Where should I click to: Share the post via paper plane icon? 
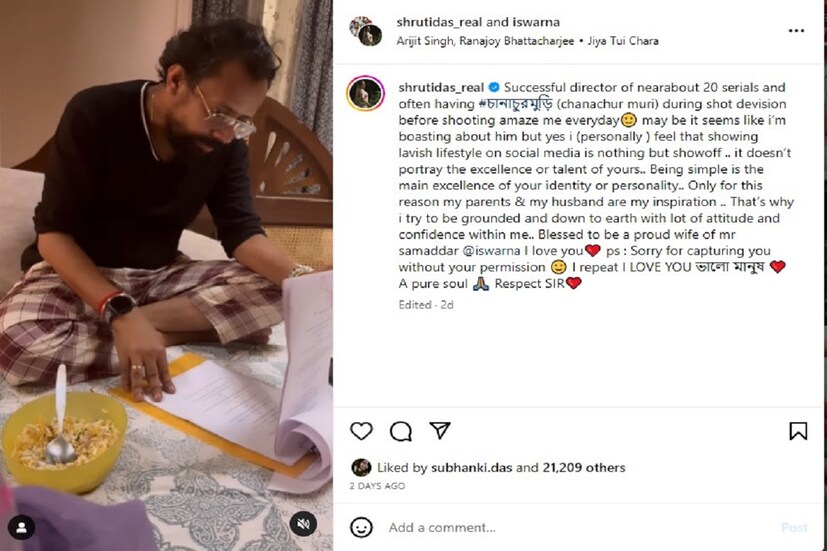tap(439, 431)
